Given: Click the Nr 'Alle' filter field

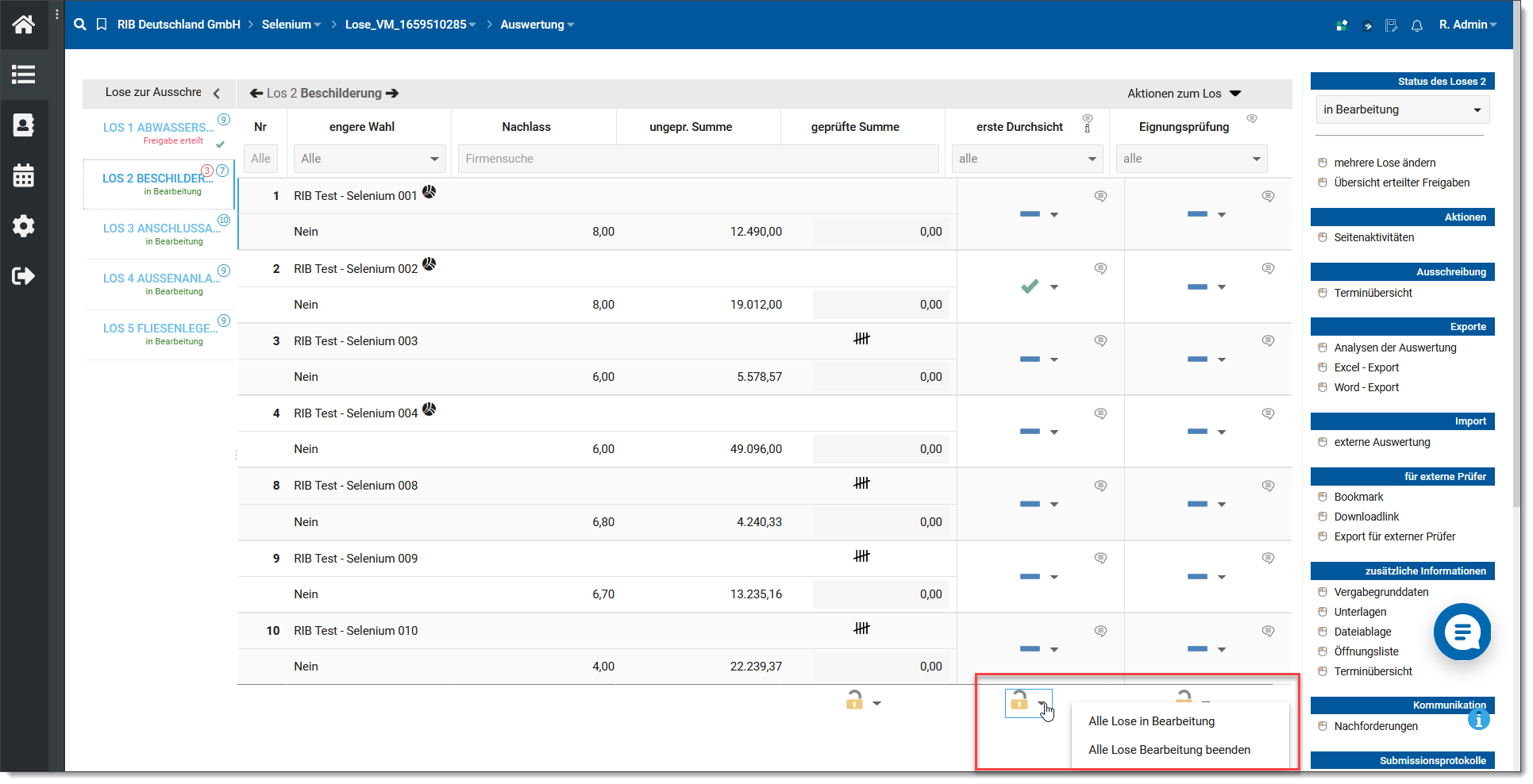Looking at the screenshot, I should (x=260, y=159).
